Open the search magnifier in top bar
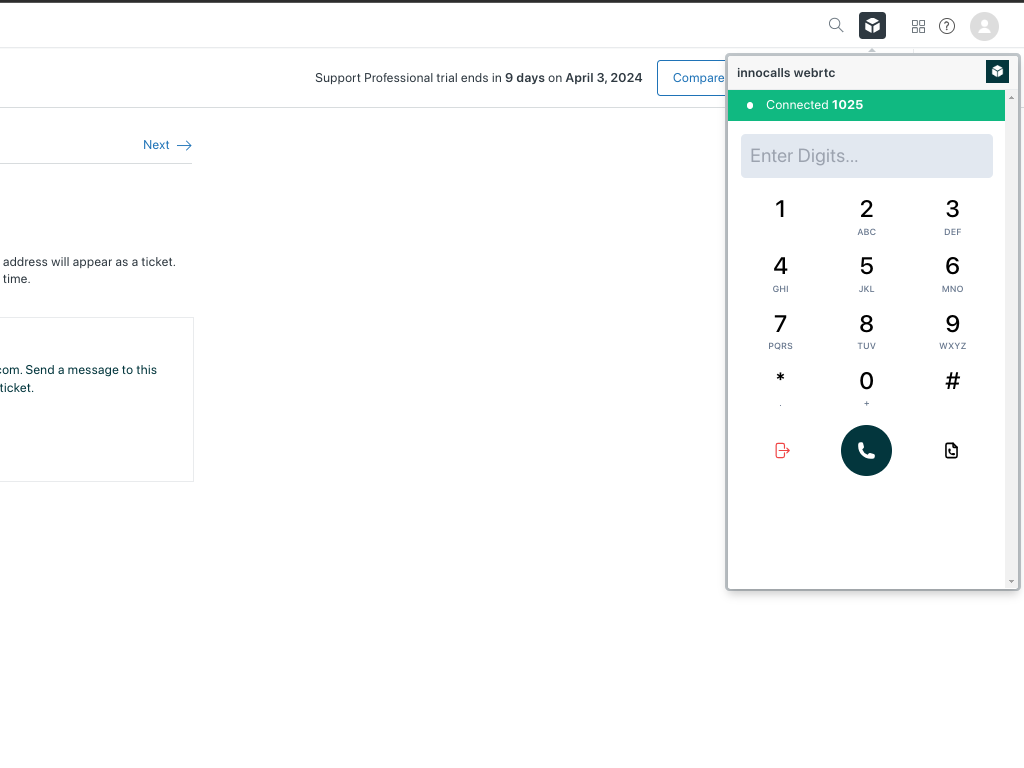Image resolution: width=1024 pixels, height=768 pixels. (836, 26)
